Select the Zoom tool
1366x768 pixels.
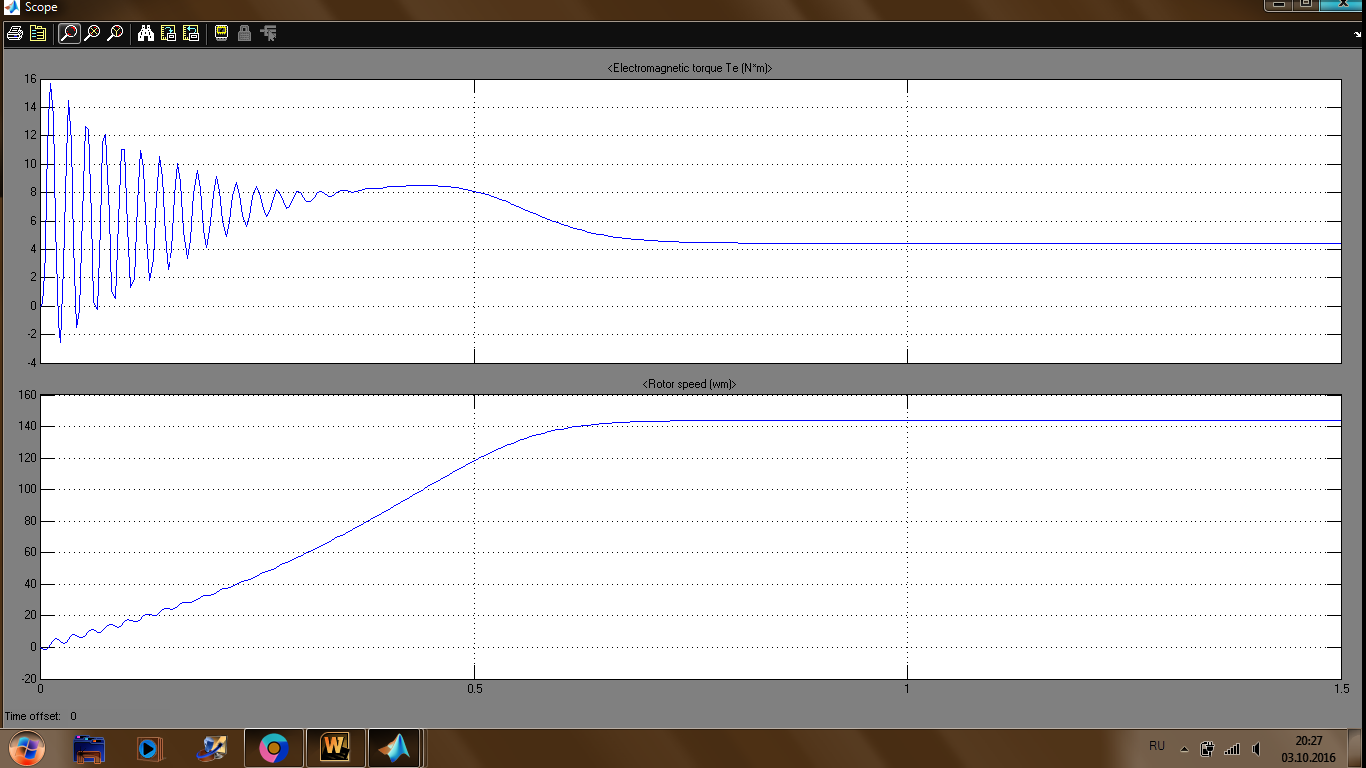68,33
